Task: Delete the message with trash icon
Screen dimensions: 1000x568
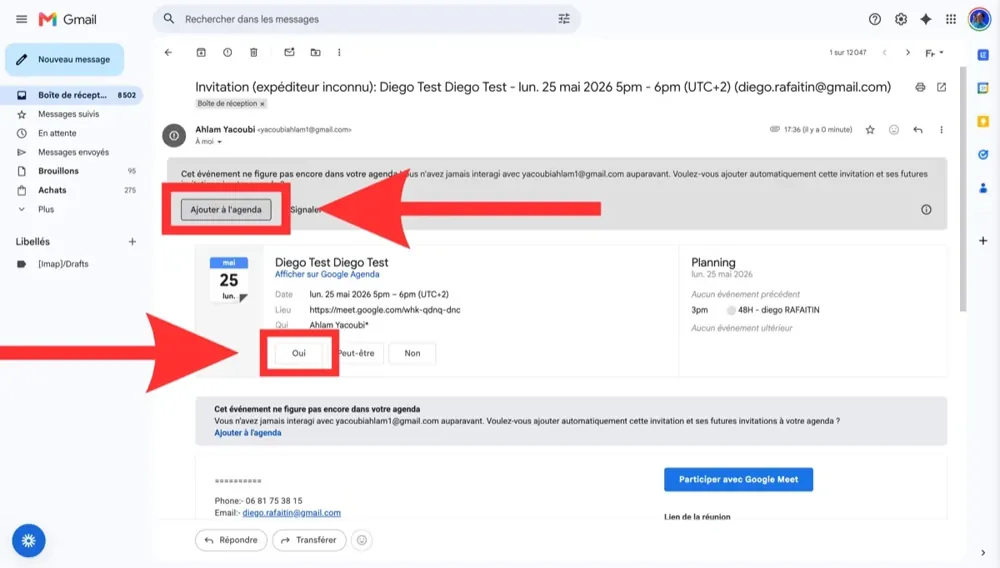Action: point(253,52)
